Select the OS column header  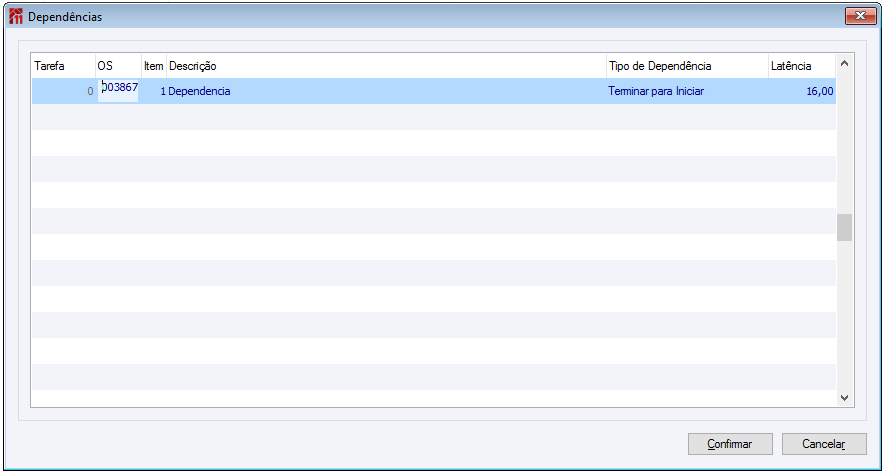[118, 66]
